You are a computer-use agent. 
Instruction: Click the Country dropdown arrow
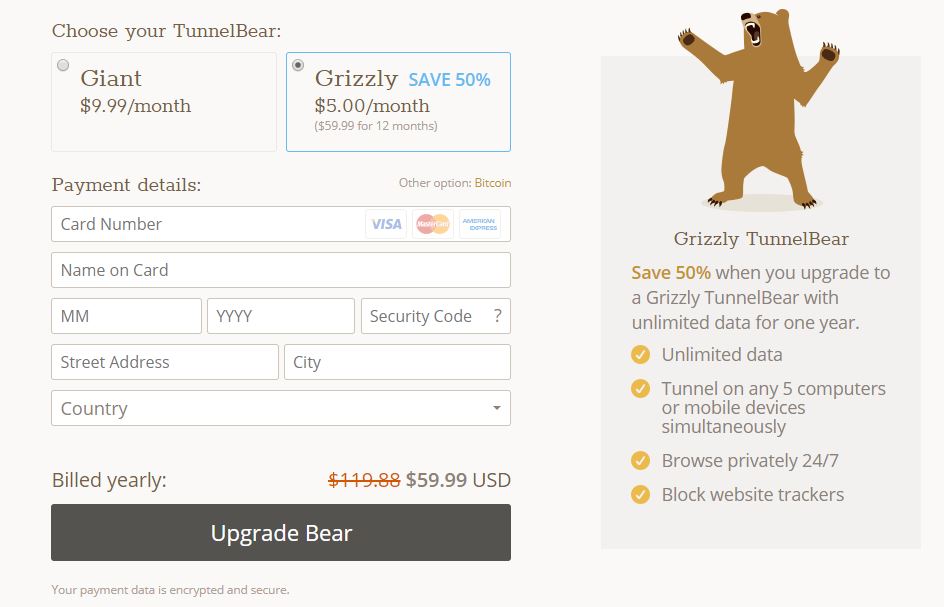pos(497,408)
